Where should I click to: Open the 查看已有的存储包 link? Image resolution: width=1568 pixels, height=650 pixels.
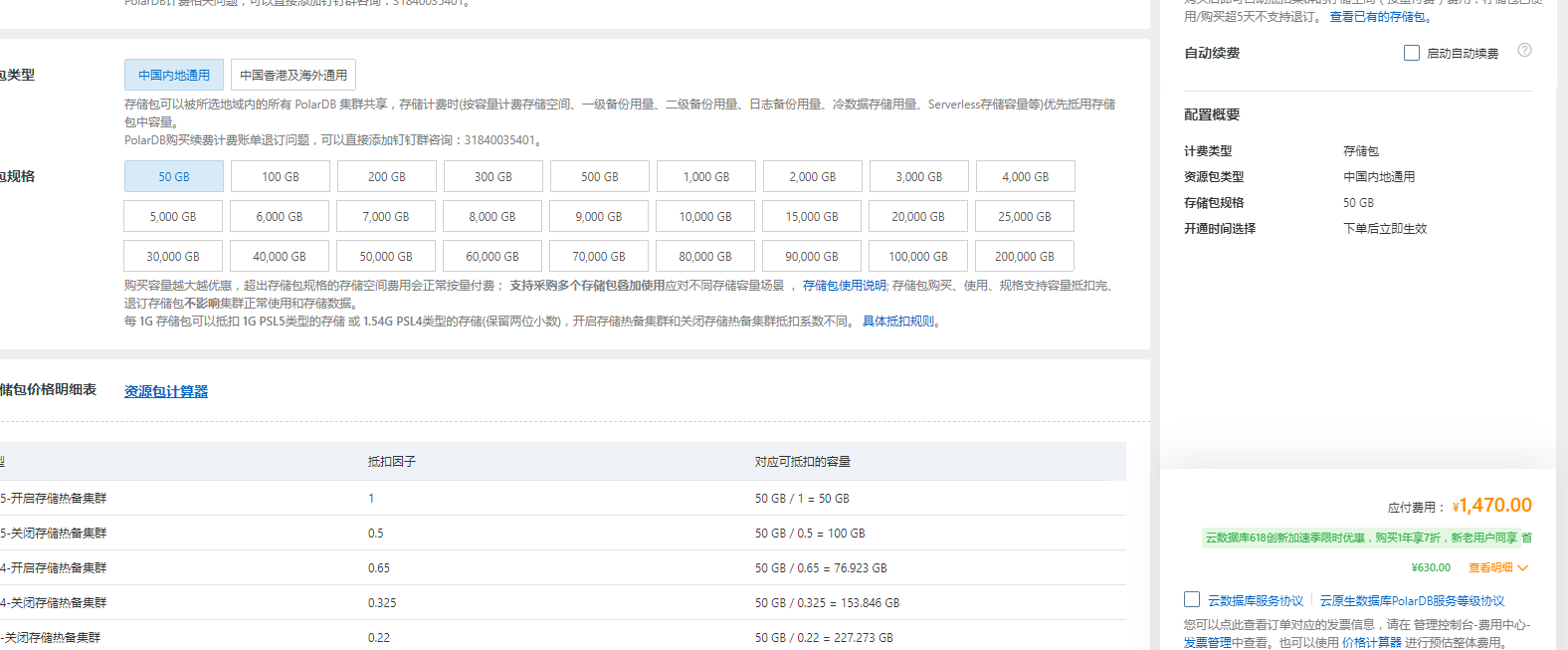pyautogui.click(x=1379, y=17)
